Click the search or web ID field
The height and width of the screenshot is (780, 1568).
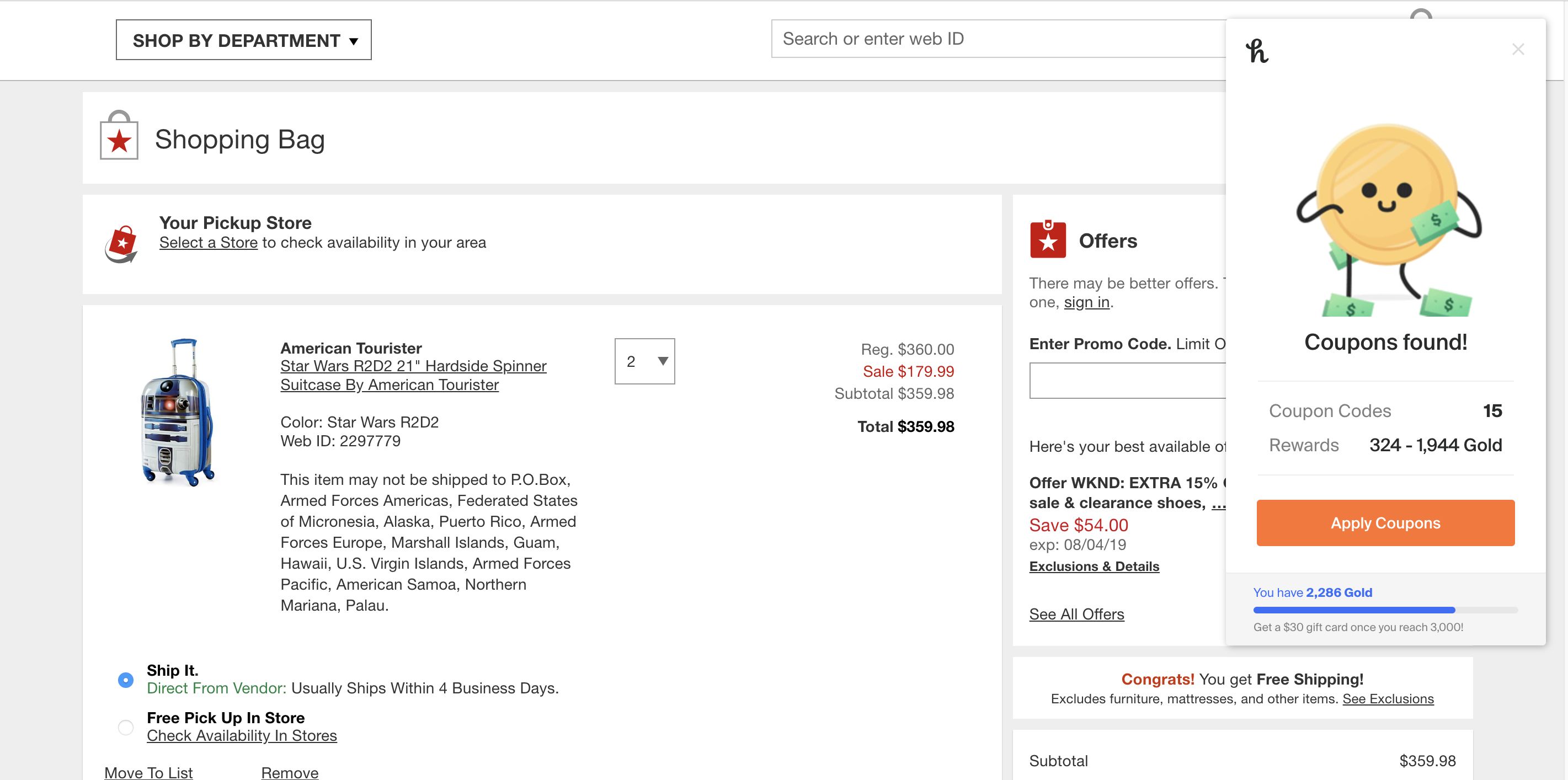tap(998, 39)
